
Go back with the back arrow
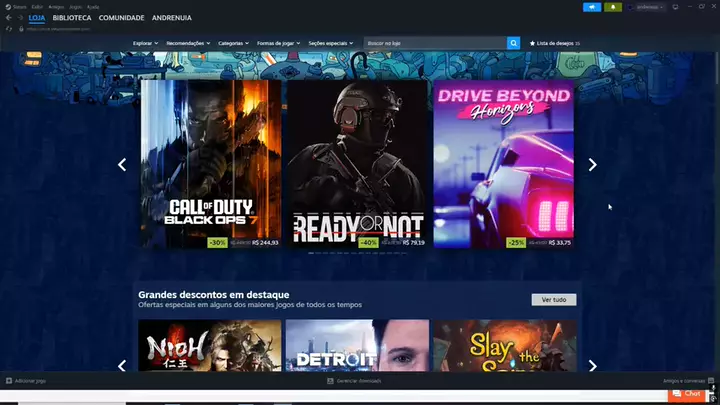point(8,18)
